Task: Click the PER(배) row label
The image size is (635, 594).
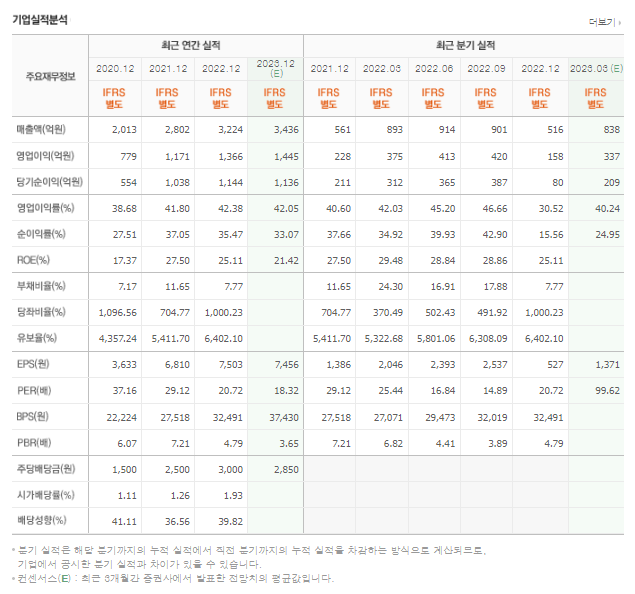Action: [x=34, y=390]
